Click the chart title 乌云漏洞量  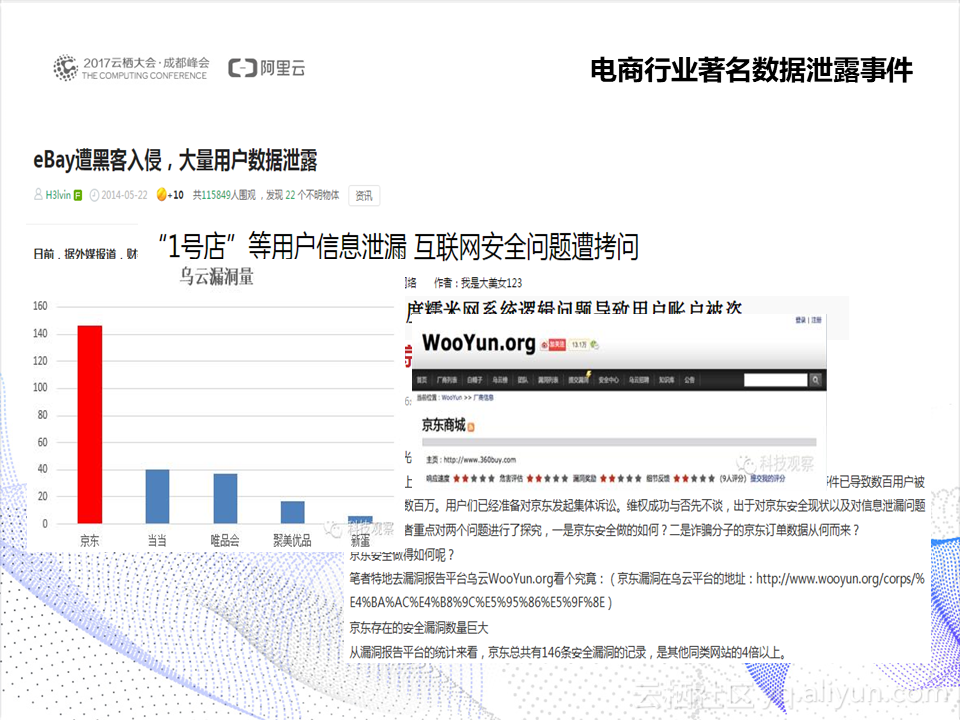(x=216, y=277)
